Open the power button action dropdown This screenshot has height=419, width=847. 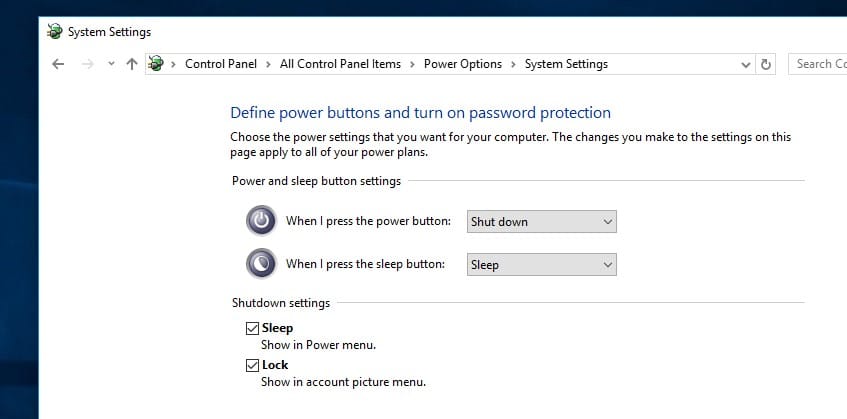click(541, 221)
